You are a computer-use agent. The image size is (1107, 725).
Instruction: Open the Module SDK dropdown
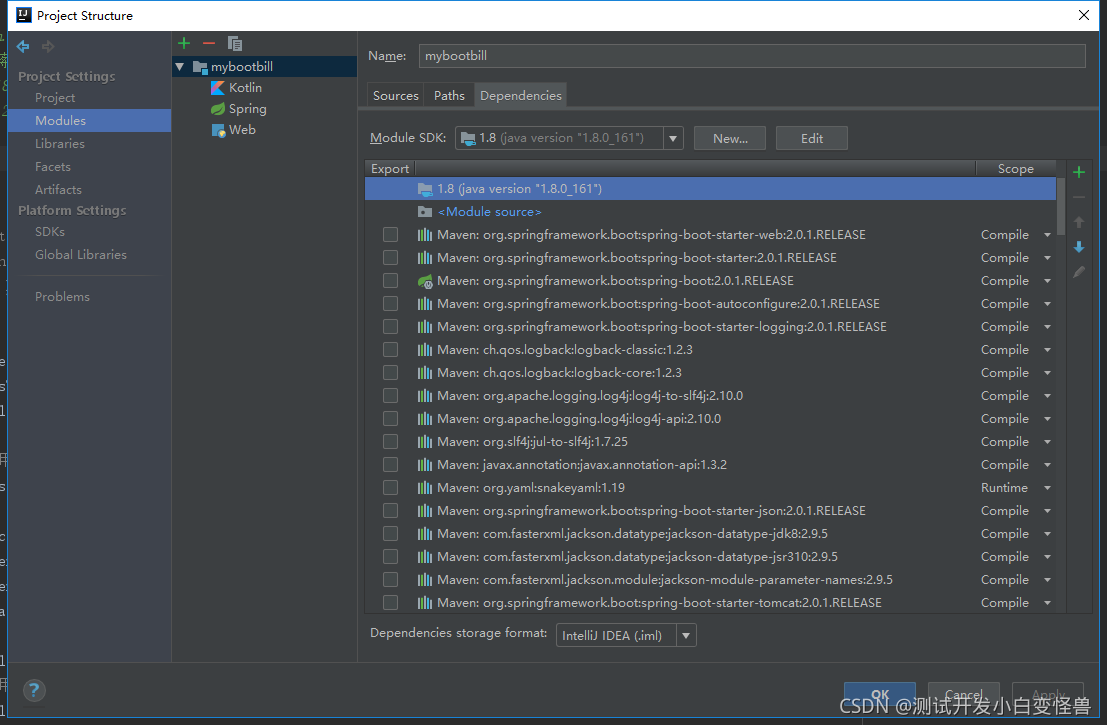tap(673, 138)
